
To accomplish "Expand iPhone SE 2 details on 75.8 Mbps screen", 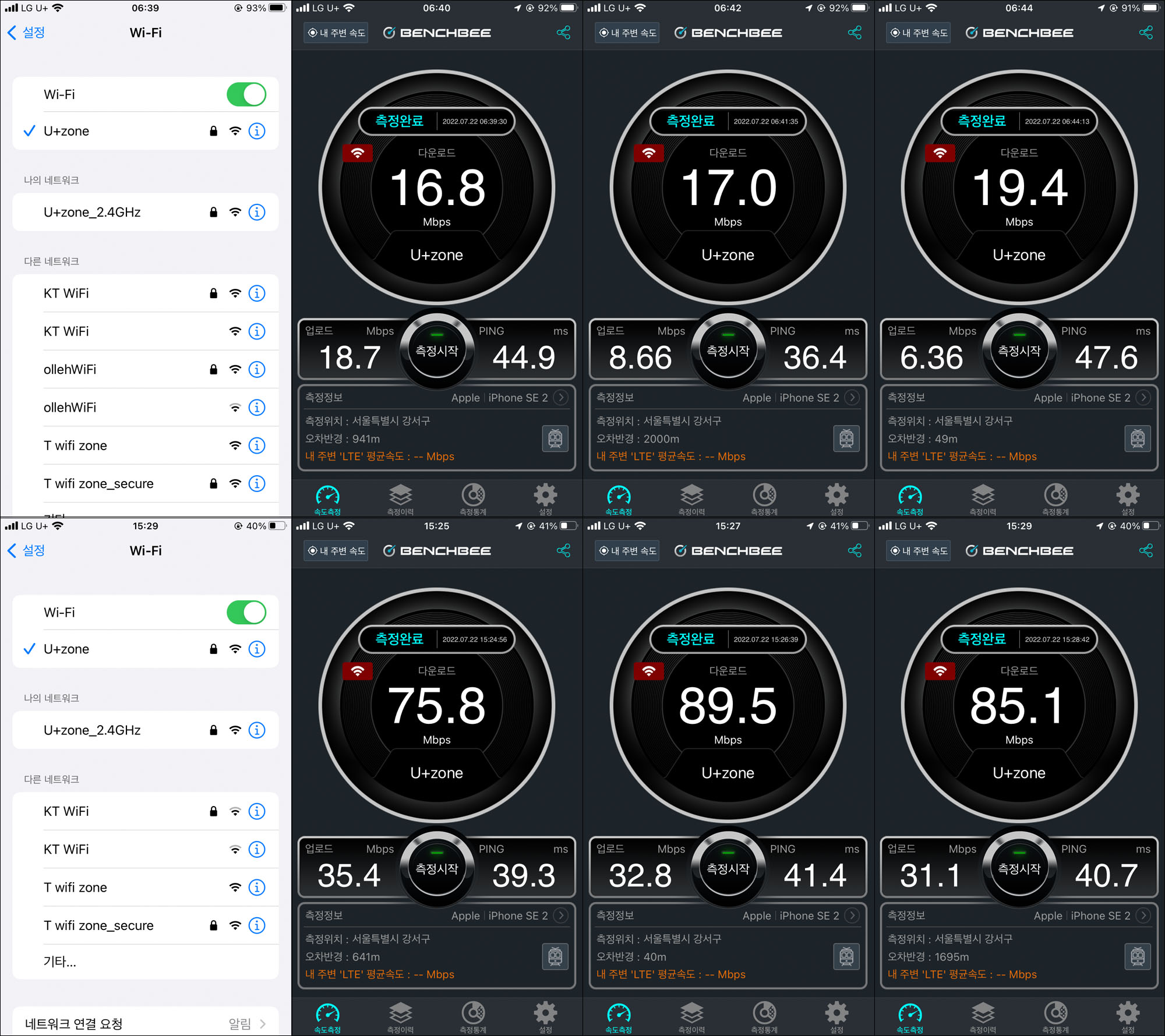I will [x=560, y=915].
